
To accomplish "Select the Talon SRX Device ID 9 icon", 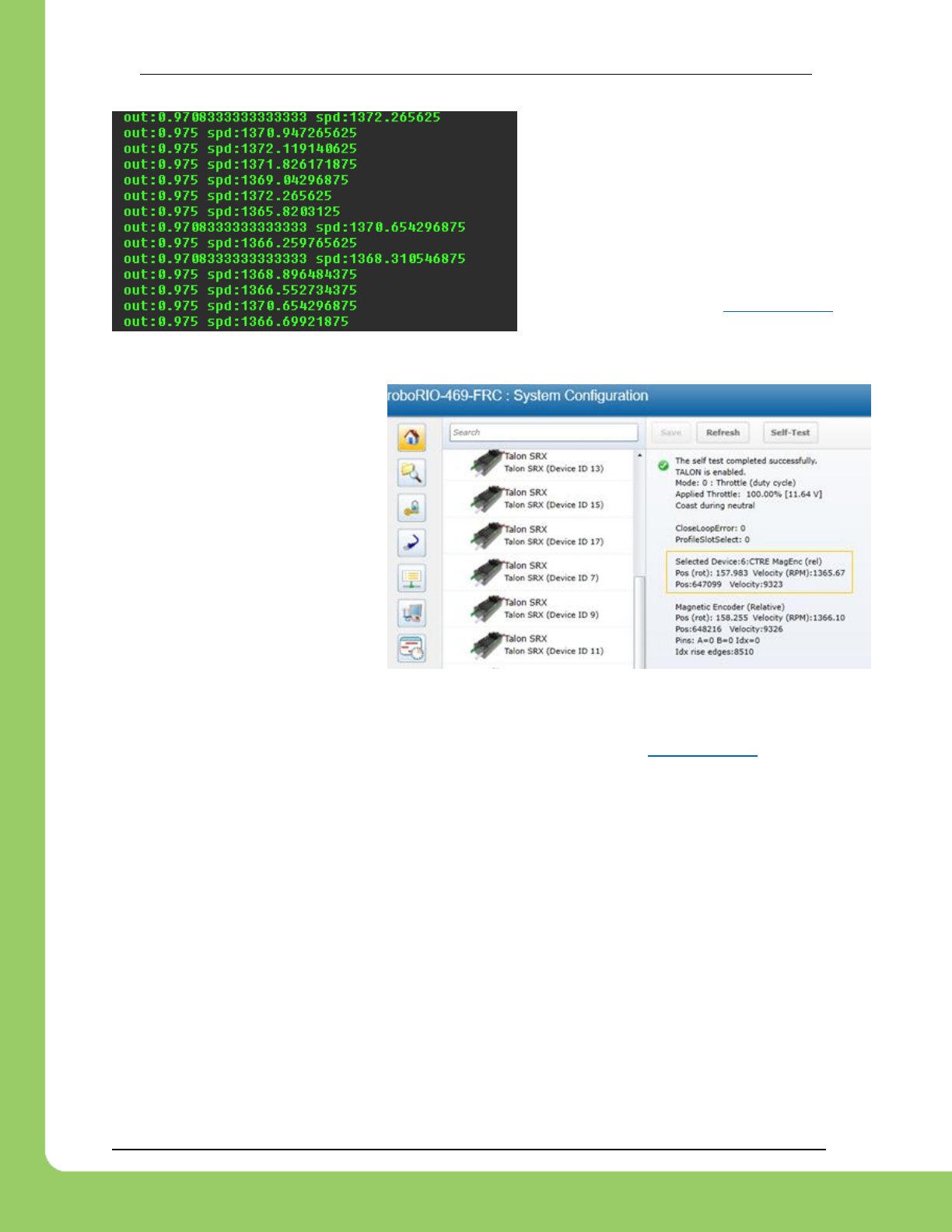I will [487, 609].
